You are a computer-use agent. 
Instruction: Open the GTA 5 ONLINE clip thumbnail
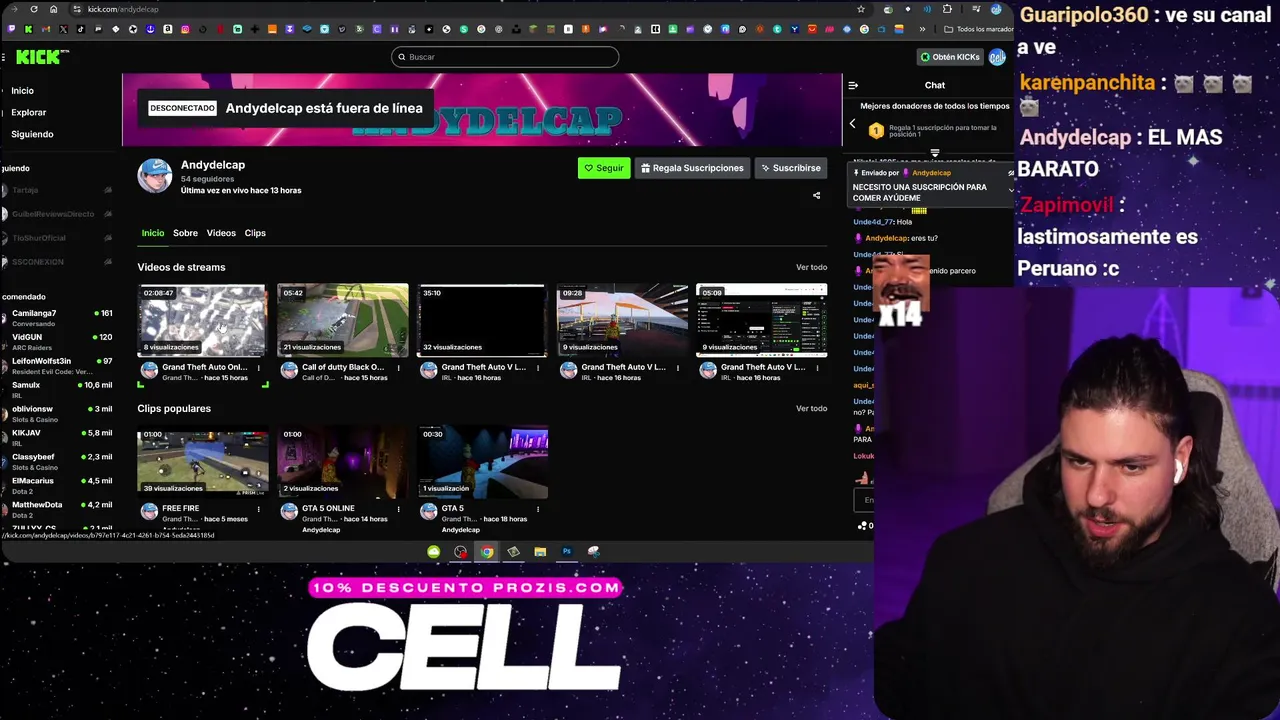coord(342,462)
